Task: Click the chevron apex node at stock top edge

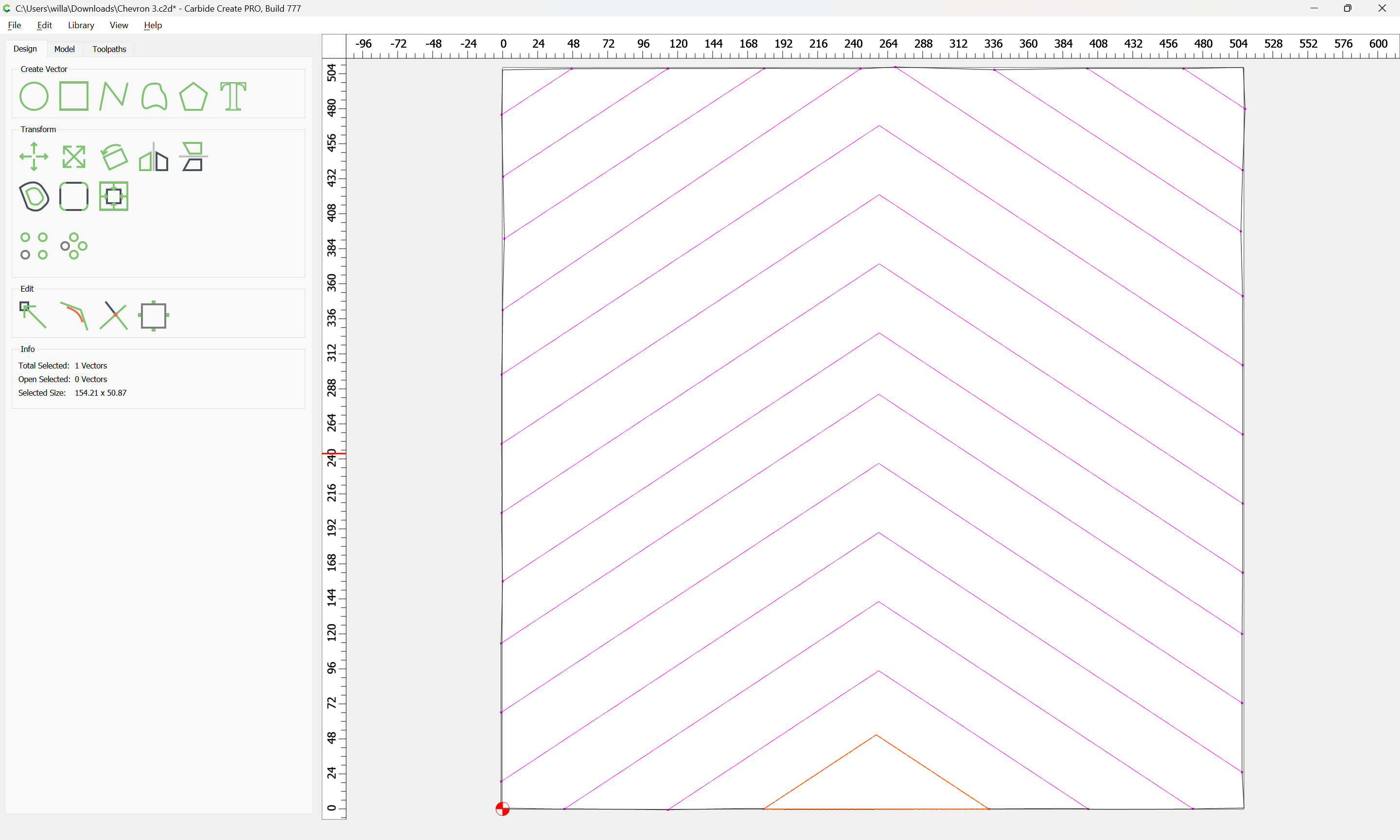Action: tap(896, 68)
